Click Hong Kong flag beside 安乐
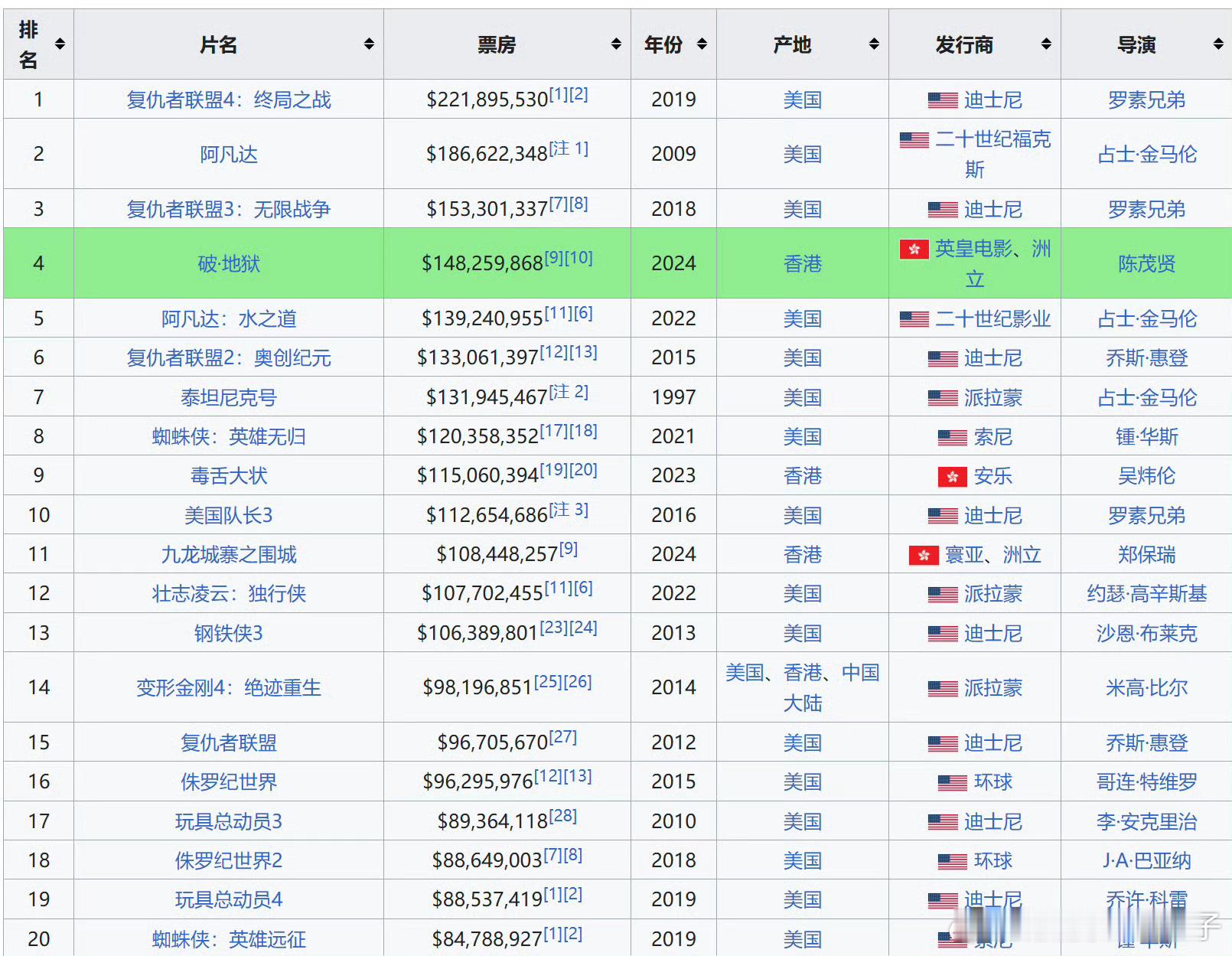 tap(953, 477)
